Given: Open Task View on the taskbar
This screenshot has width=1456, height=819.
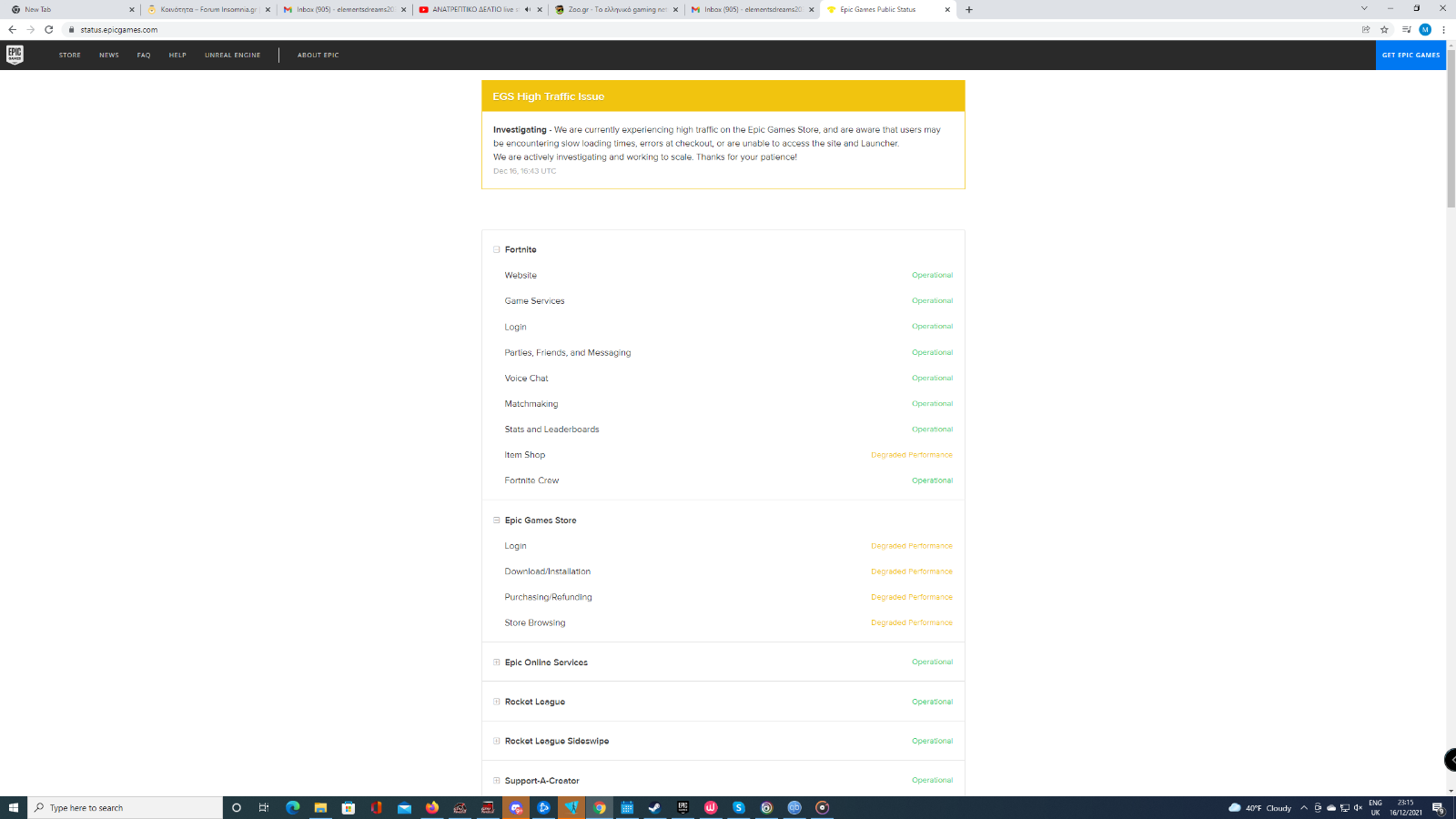Looking at the screenshot, I should (x=264, y=807).
